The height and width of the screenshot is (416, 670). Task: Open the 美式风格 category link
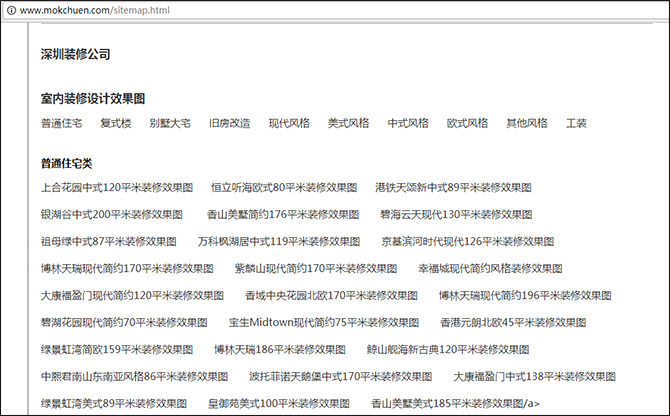349,123
